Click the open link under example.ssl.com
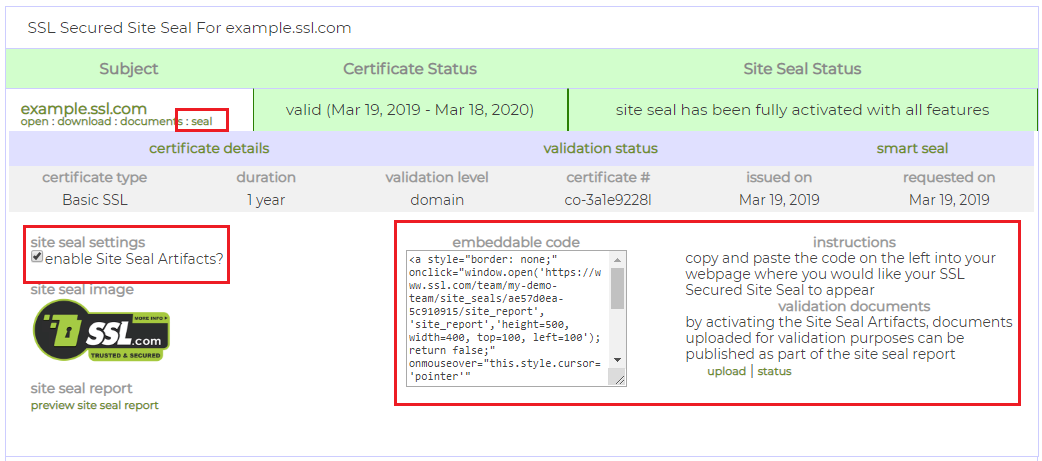 point(36,122)
